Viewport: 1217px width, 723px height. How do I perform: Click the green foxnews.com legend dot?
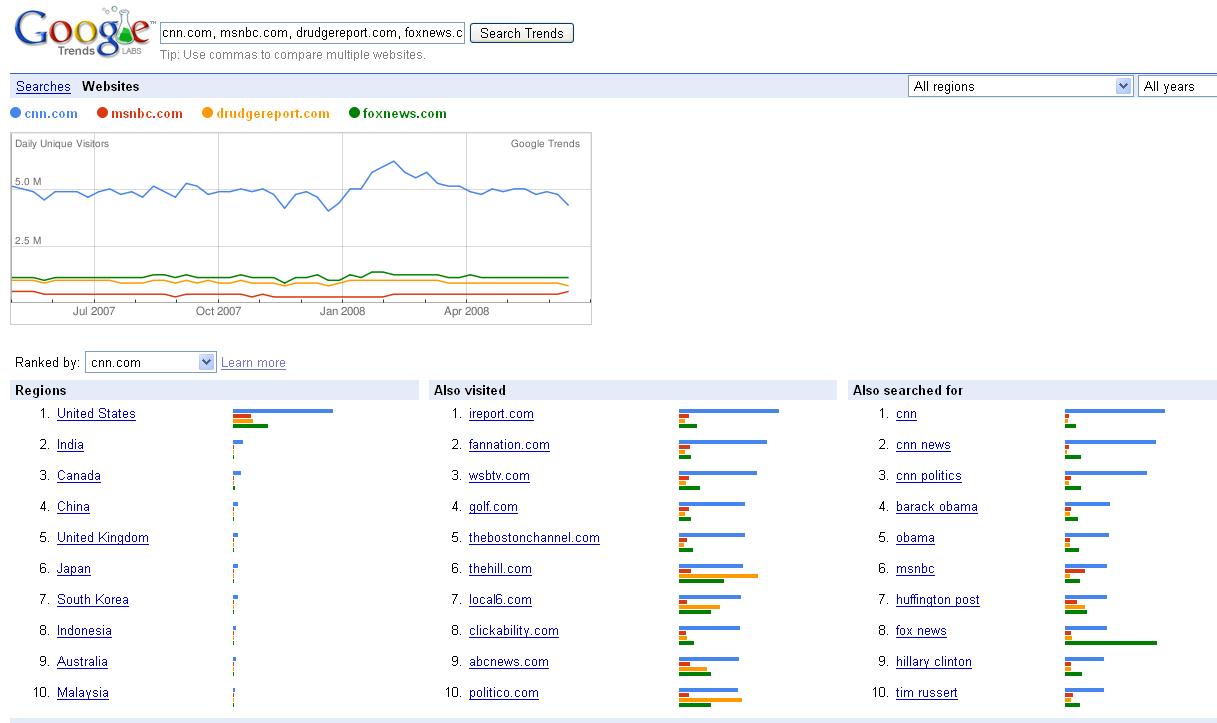[354, 113]
